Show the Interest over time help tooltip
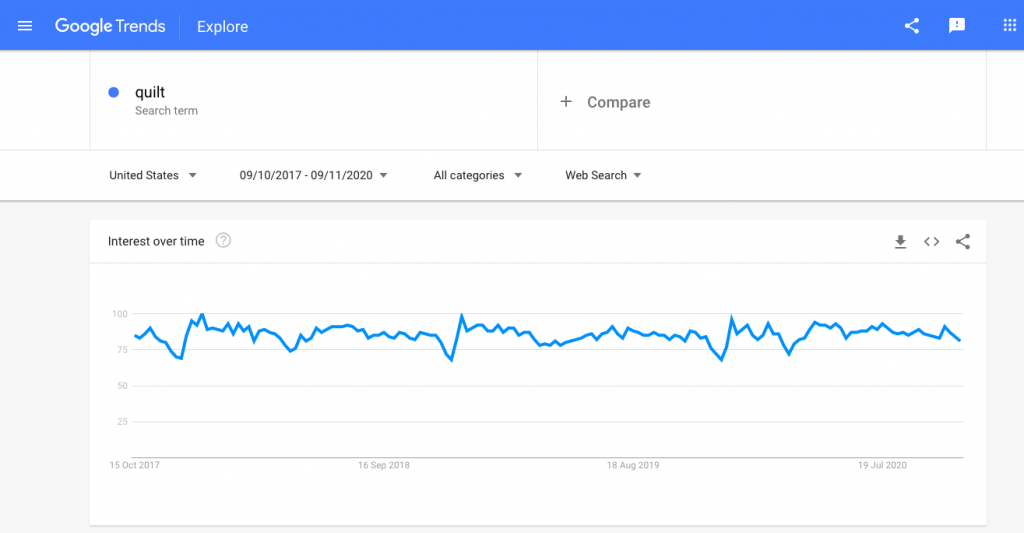Image resolution: width=1024 pixels, height=533 pixels. [223, 240]
